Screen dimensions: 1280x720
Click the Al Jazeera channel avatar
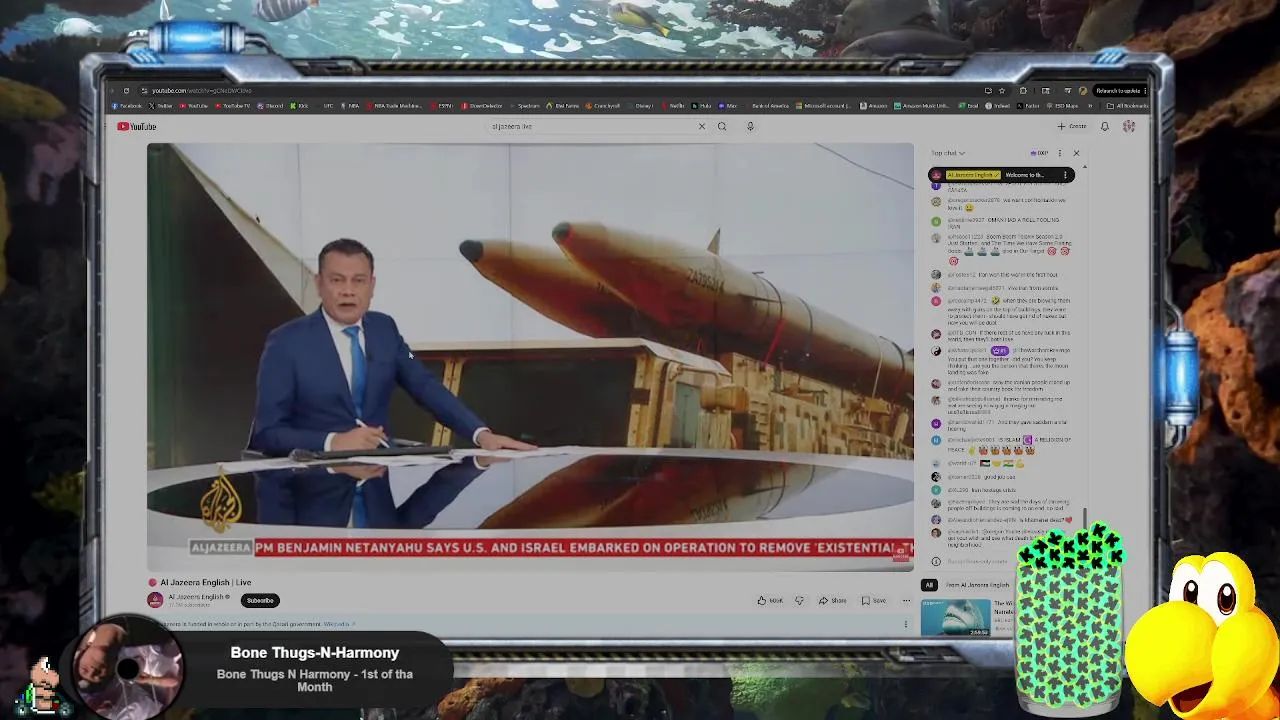tap(155, 600)
